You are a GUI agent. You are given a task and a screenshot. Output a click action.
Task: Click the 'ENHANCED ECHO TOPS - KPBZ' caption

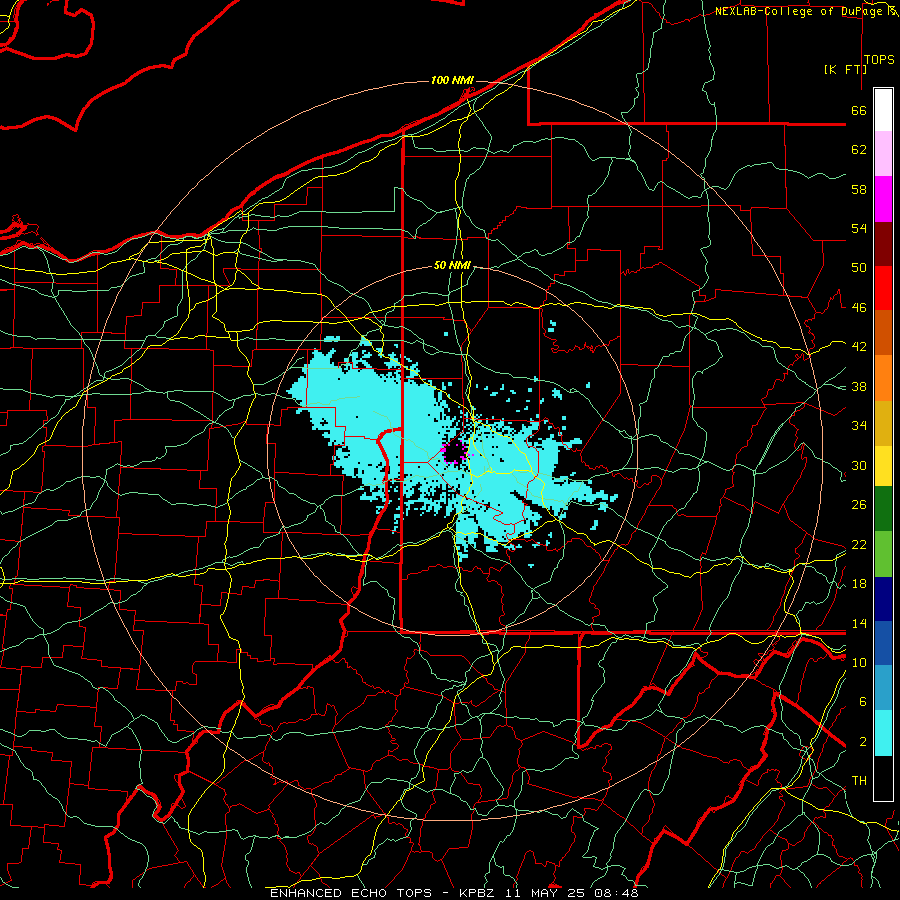(x=382, y=893)
